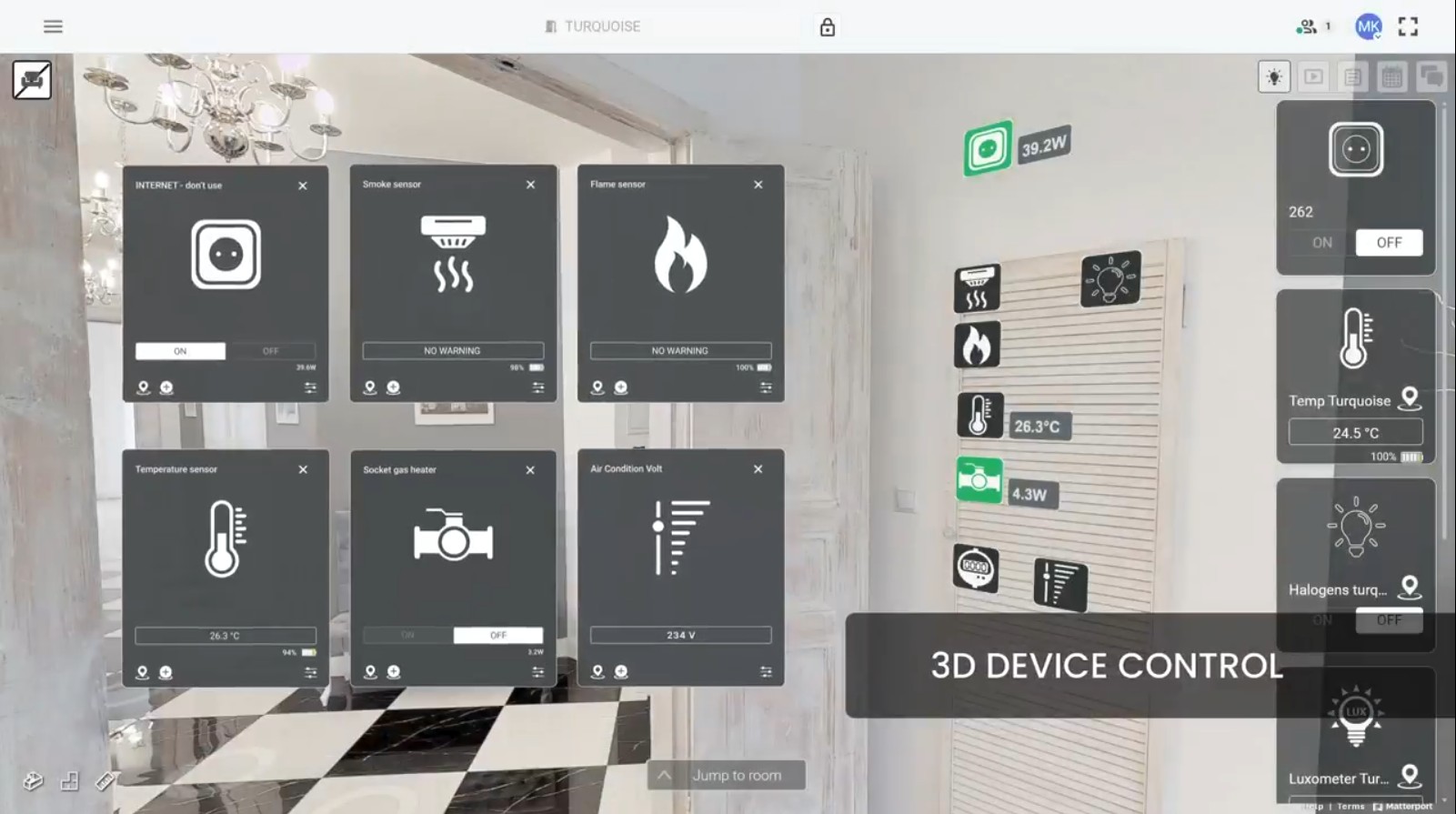Close the Smoke sensor card

pyautogui.click(x=531, y=185)
